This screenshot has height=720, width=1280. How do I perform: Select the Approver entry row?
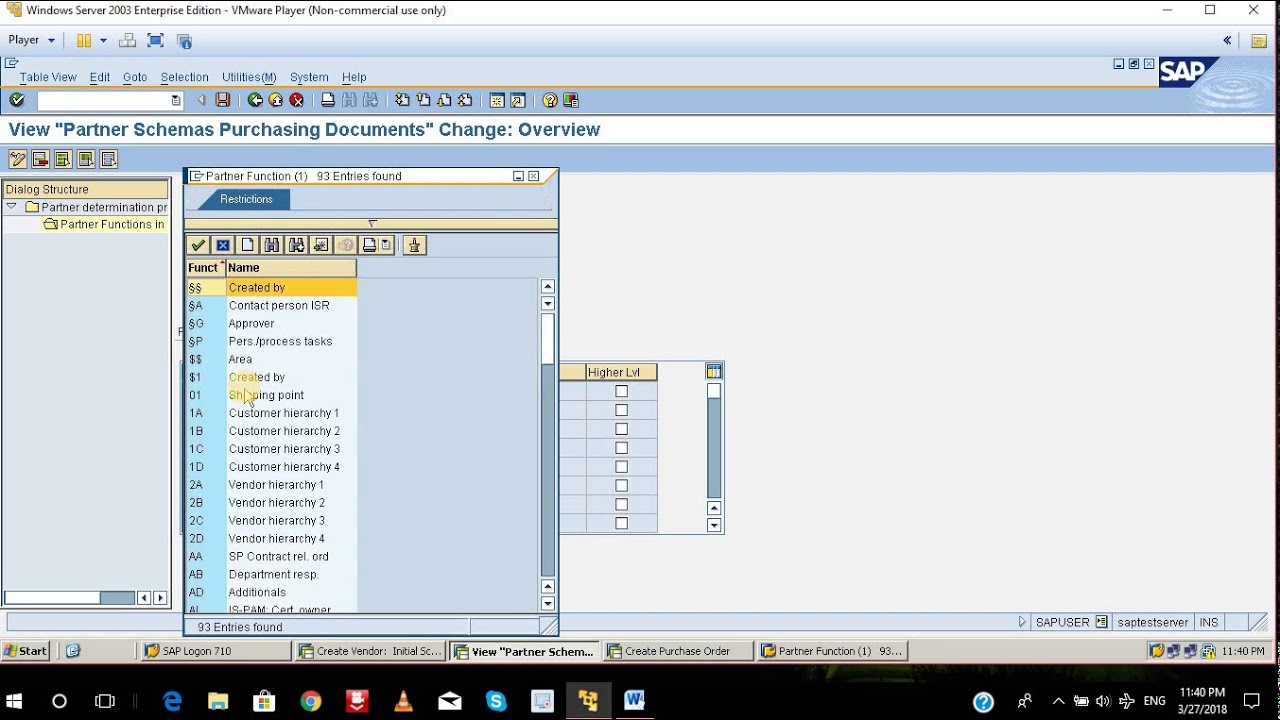(271, 324)
